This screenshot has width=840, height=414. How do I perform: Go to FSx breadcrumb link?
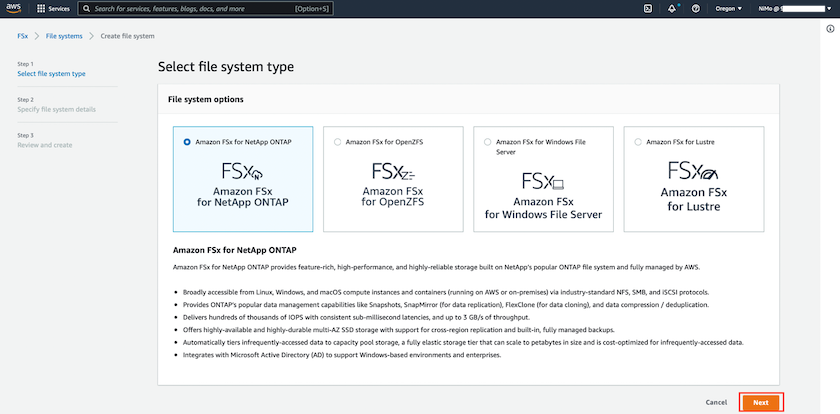22,35
